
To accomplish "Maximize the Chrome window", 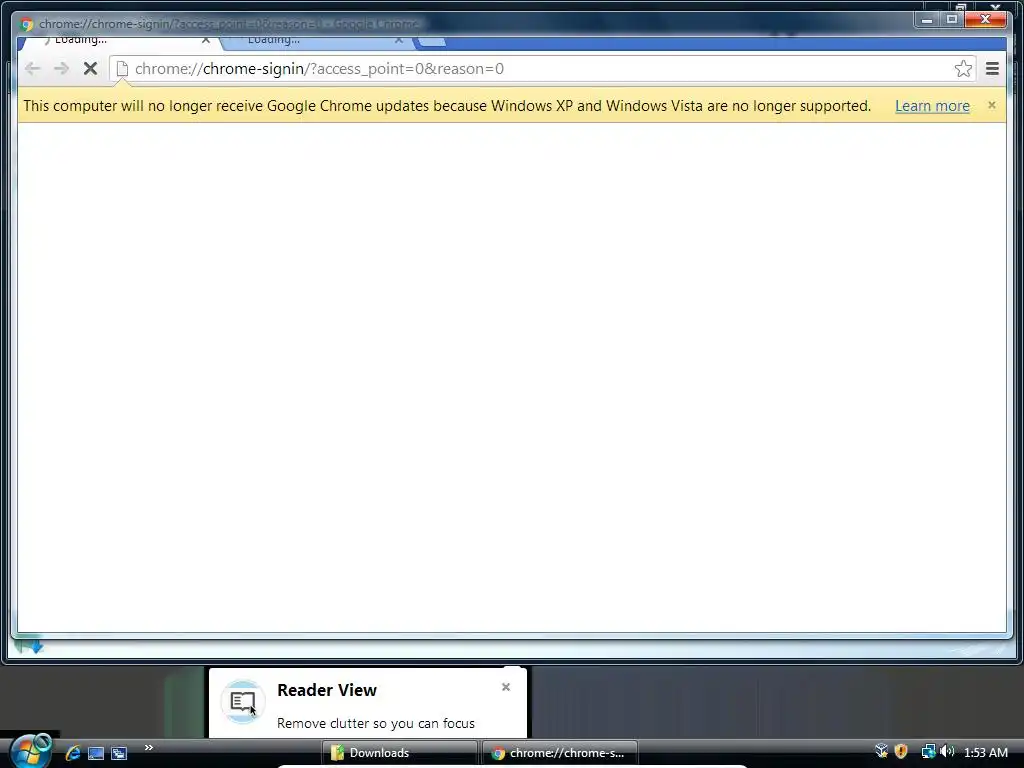I will tap(952, 20).
